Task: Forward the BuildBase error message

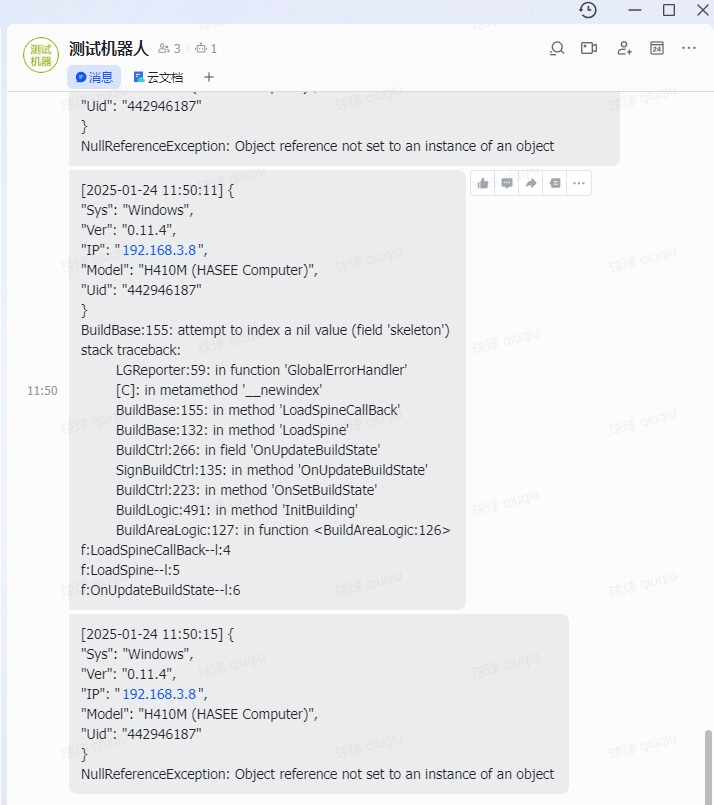Action: click(x=531, y=183)
